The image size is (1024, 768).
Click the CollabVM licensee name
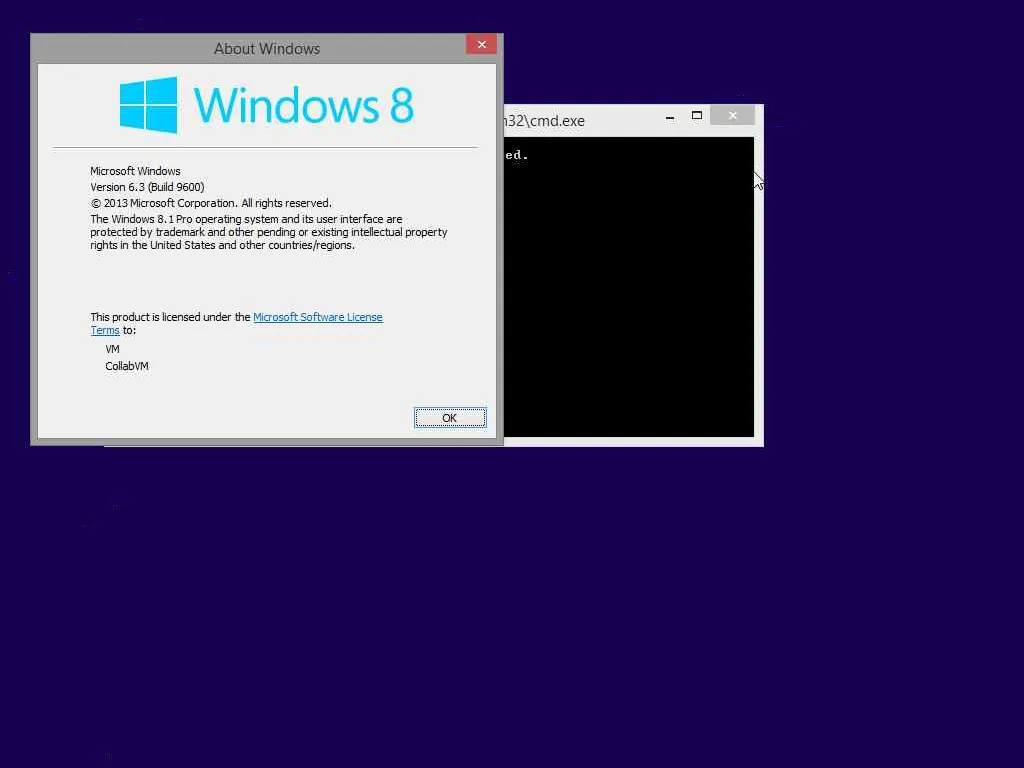click(127, 366)
